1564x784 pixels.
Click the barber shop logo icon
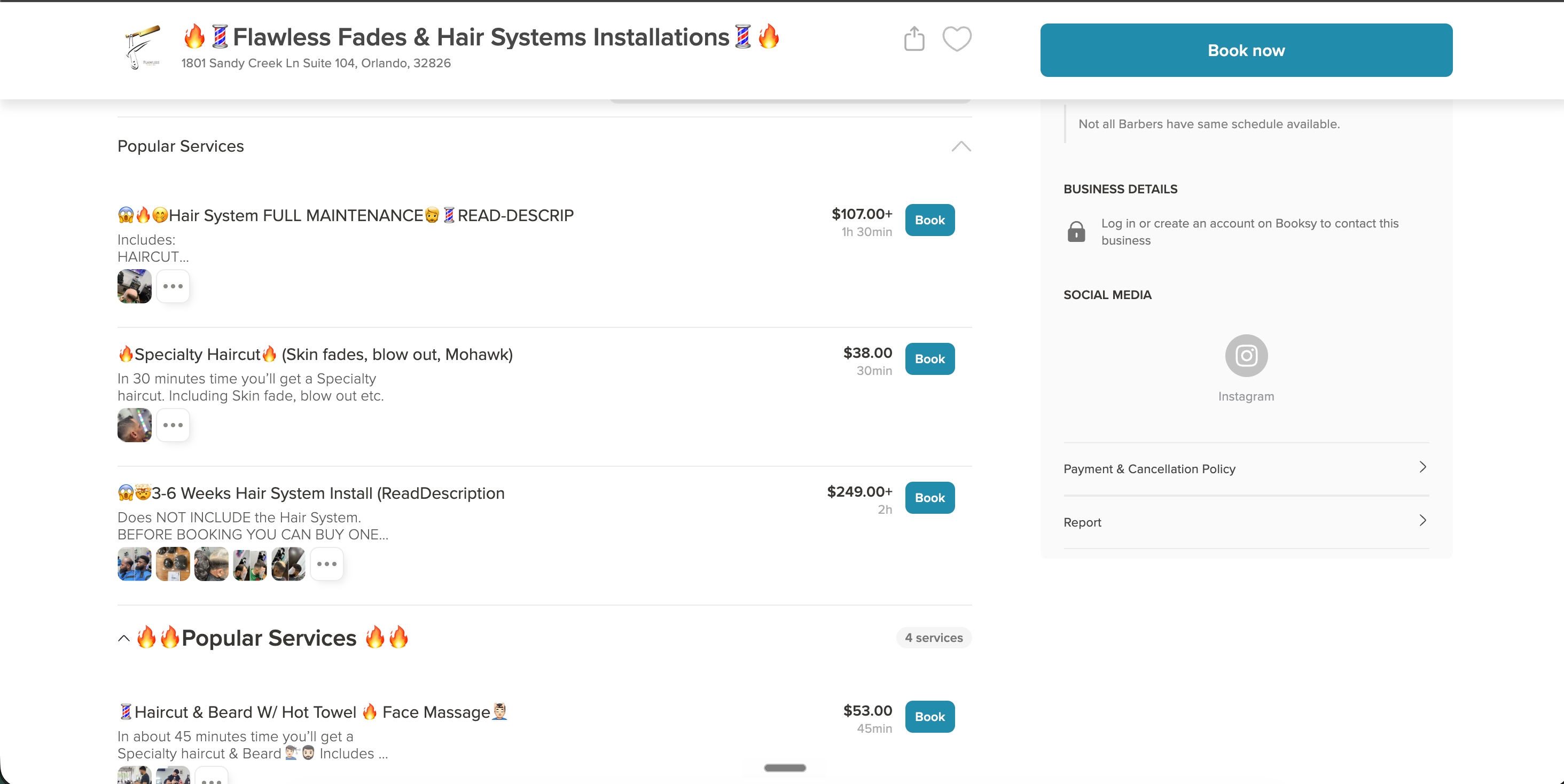click(x=142, y=46)
